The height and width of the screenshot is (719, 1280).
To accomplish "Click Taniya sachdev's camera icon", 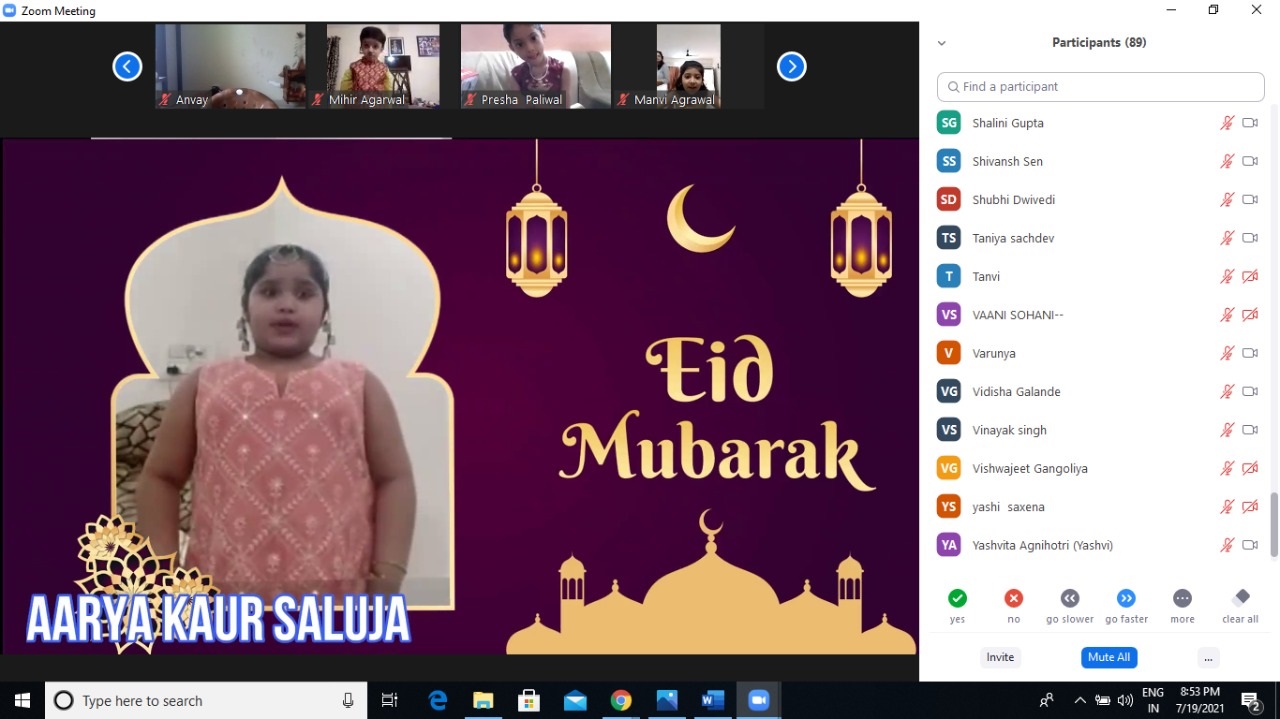I will 1250,238.
